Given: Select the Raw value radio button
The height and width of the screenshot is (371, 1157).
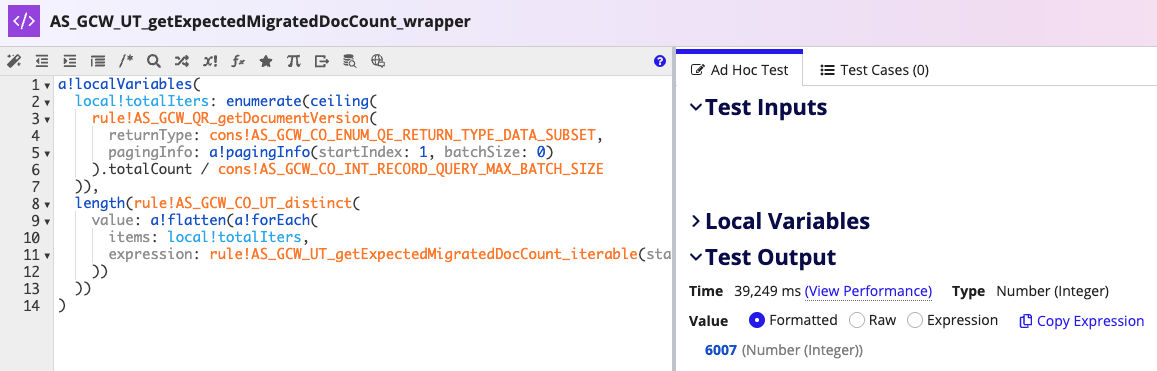Looking at the screenshot, I should (x=857, y=320).
